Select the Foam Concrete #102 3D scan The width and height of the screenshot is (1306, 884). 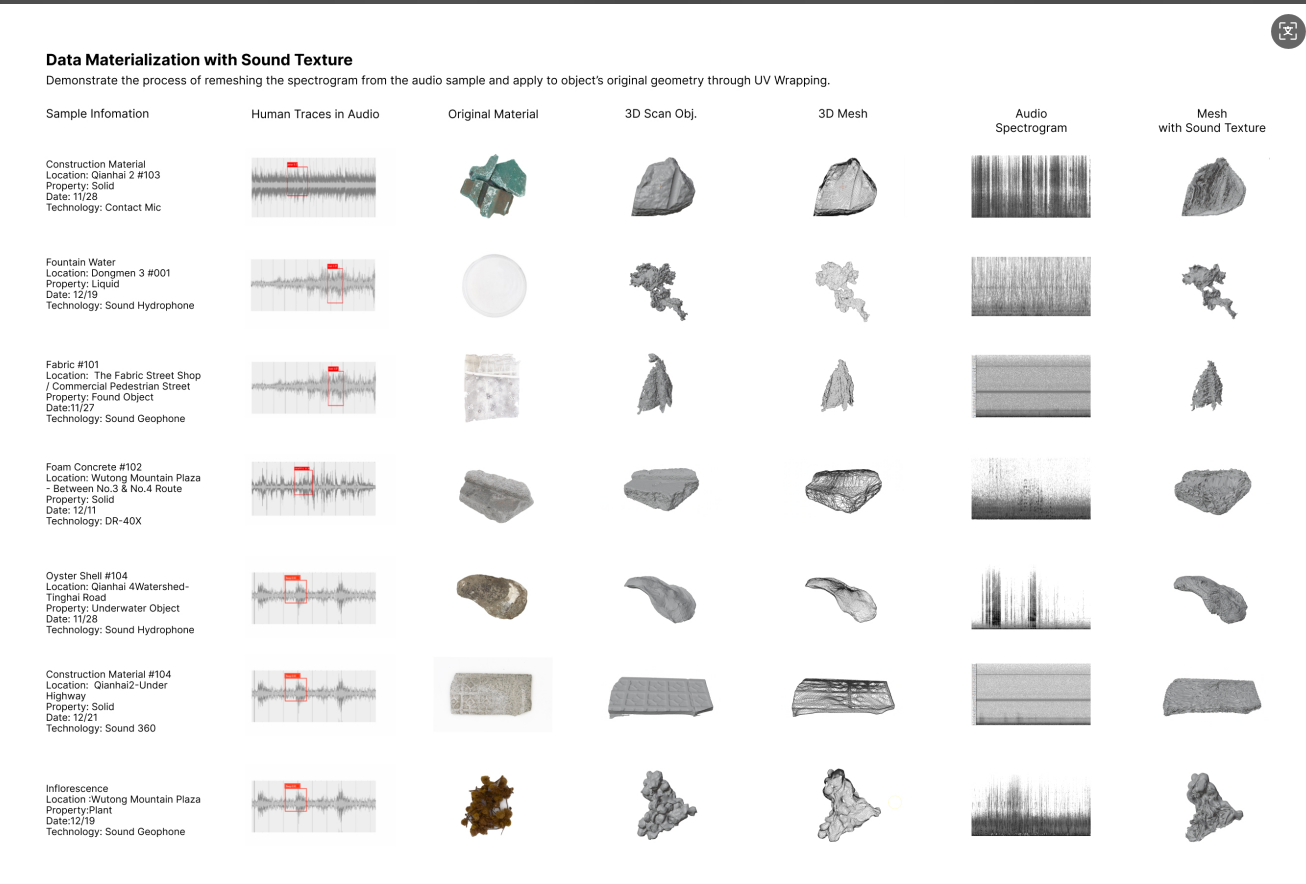(663, 490)
